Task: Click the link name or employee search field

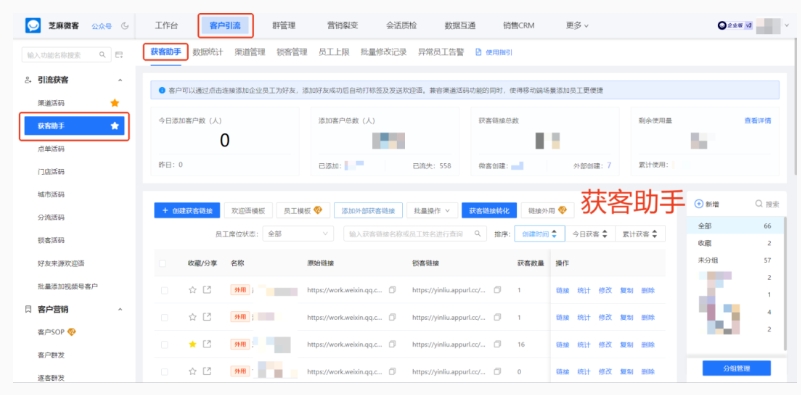Action: pos(415,234)
